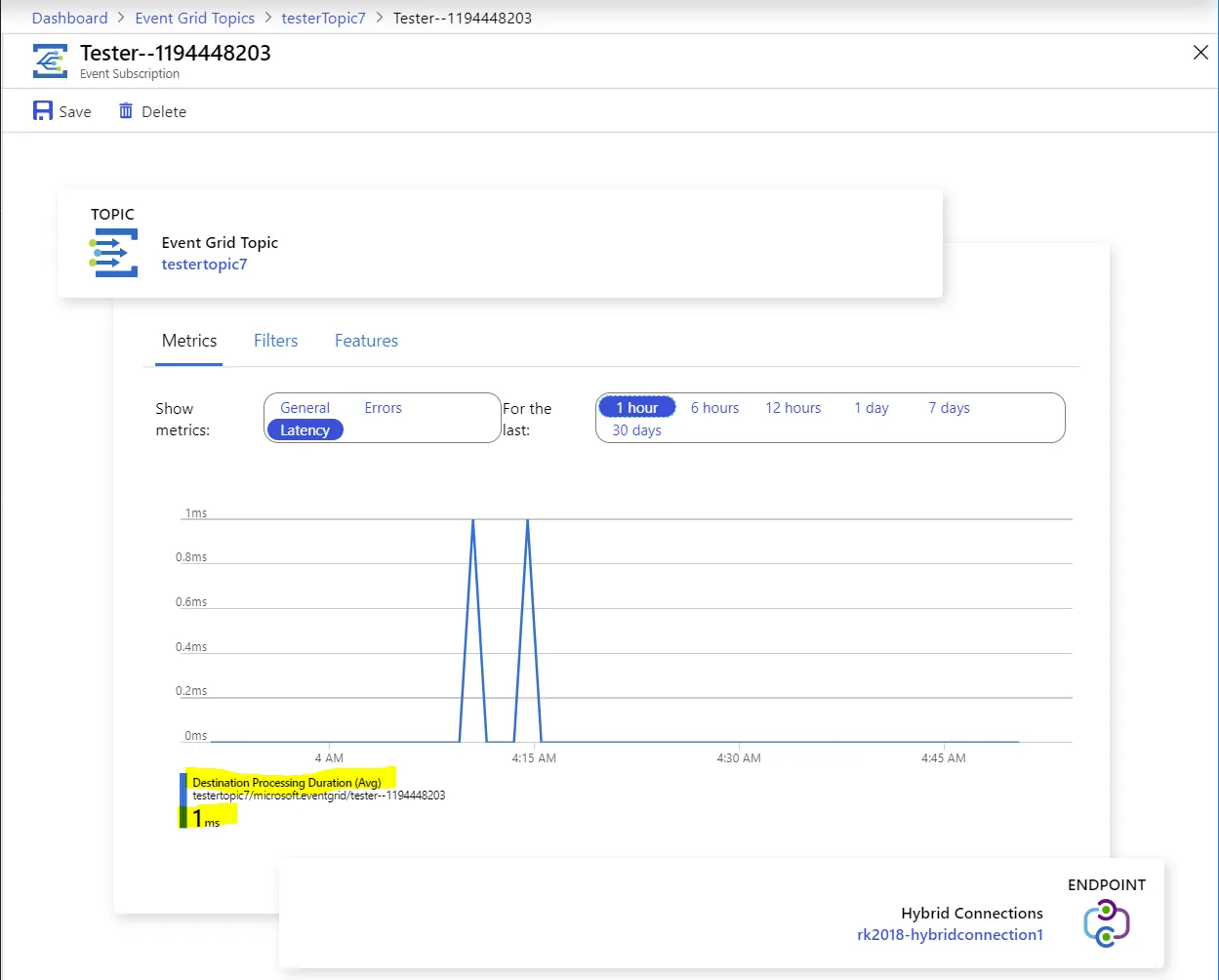Click the 4:45 AM axis label
The height and width of the screenshot is (980, 1219).
944,757
